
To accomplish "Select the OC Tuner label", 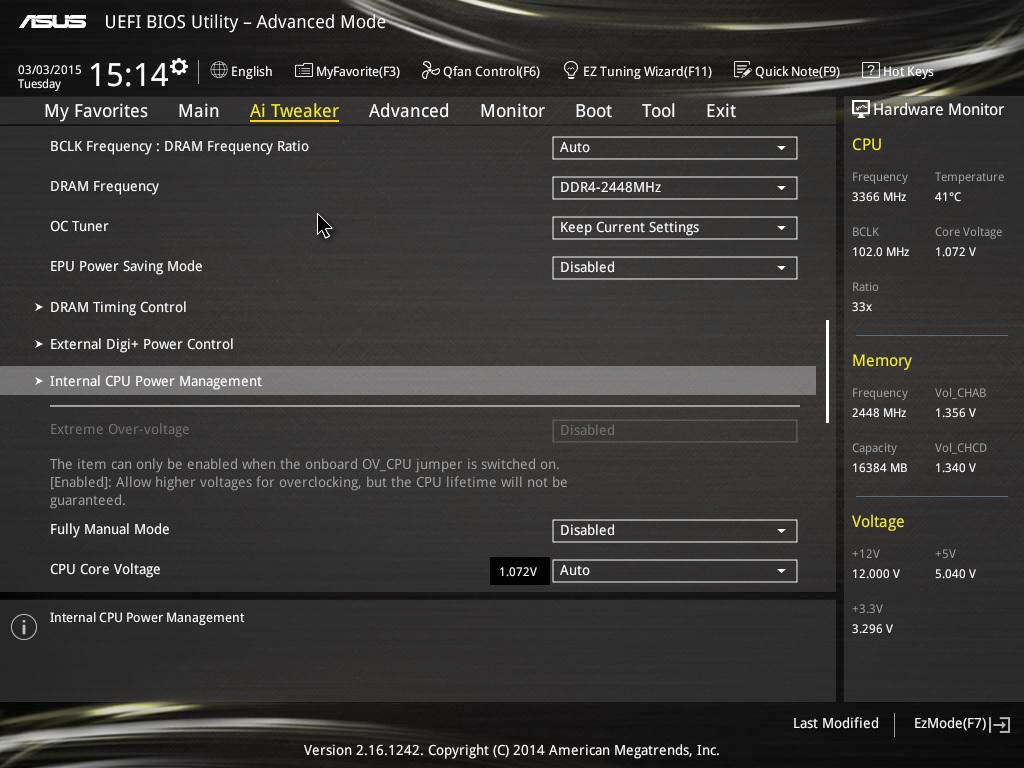I will click(x=79, y=226).
